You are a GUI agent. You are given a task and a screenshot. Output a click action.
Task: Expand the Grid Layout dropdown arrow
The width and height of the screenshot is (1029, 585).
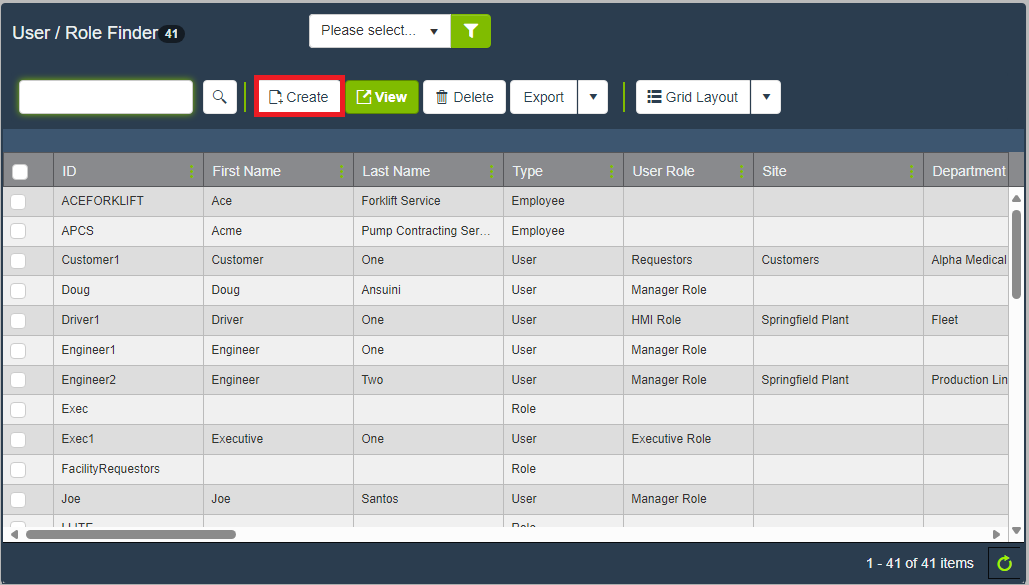pyautogui.click(x=766, y=97)
